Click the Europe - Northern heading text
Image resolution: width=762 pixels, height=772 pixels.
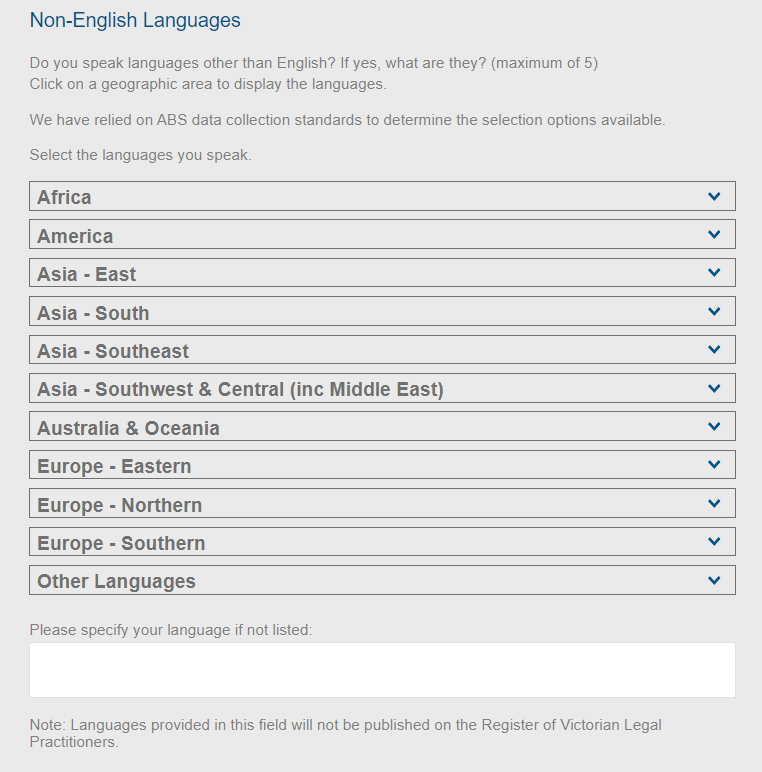point(119,505)
